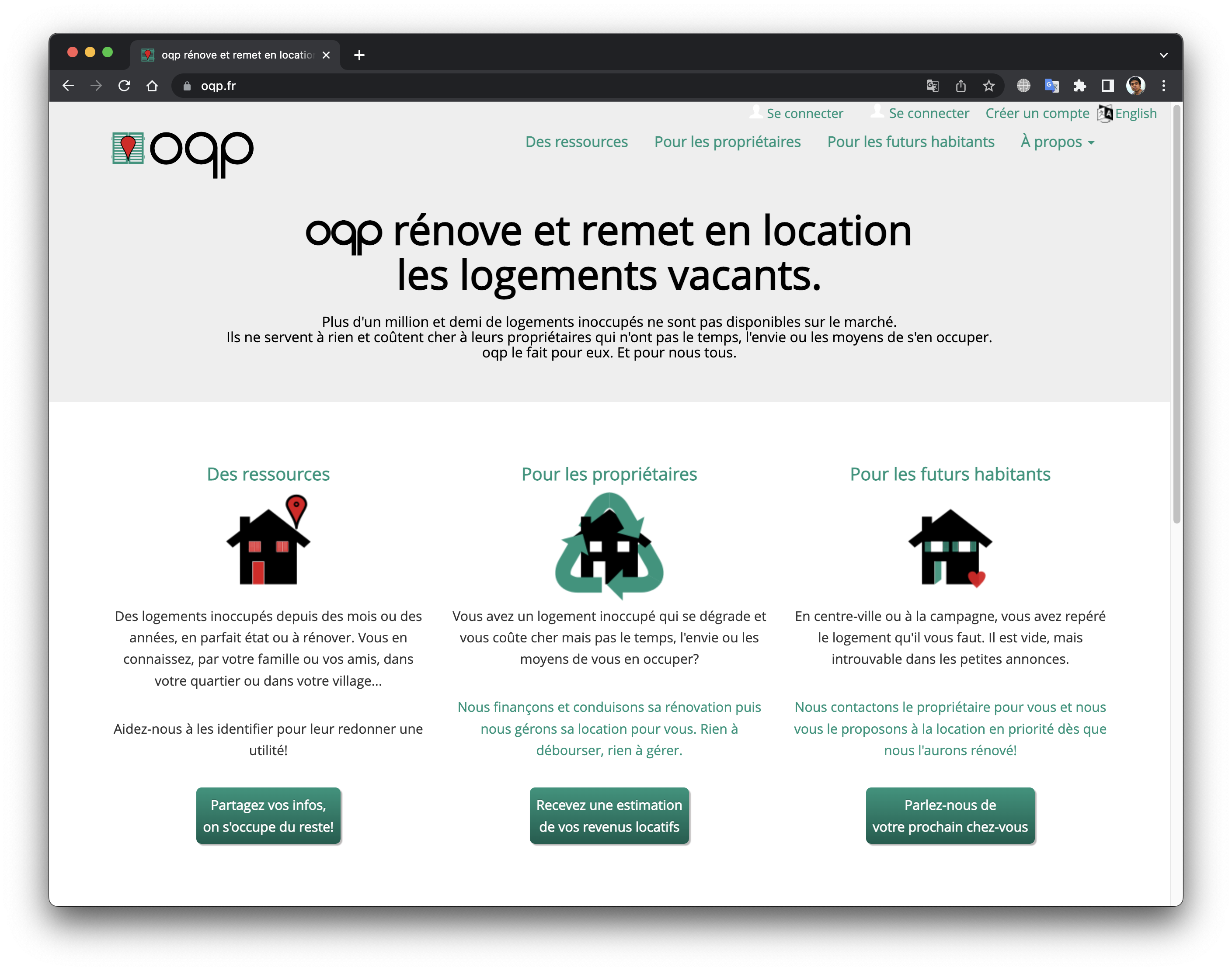1232x971 pixels.
Task: Open Pour les propriétaires nav item
Action: 727,142
